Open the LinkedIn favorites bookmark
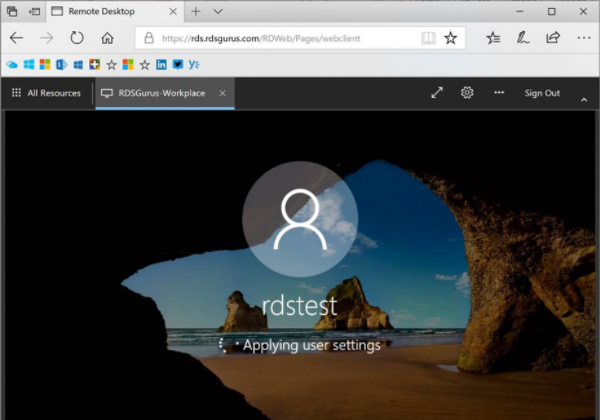 pos(161,65)
